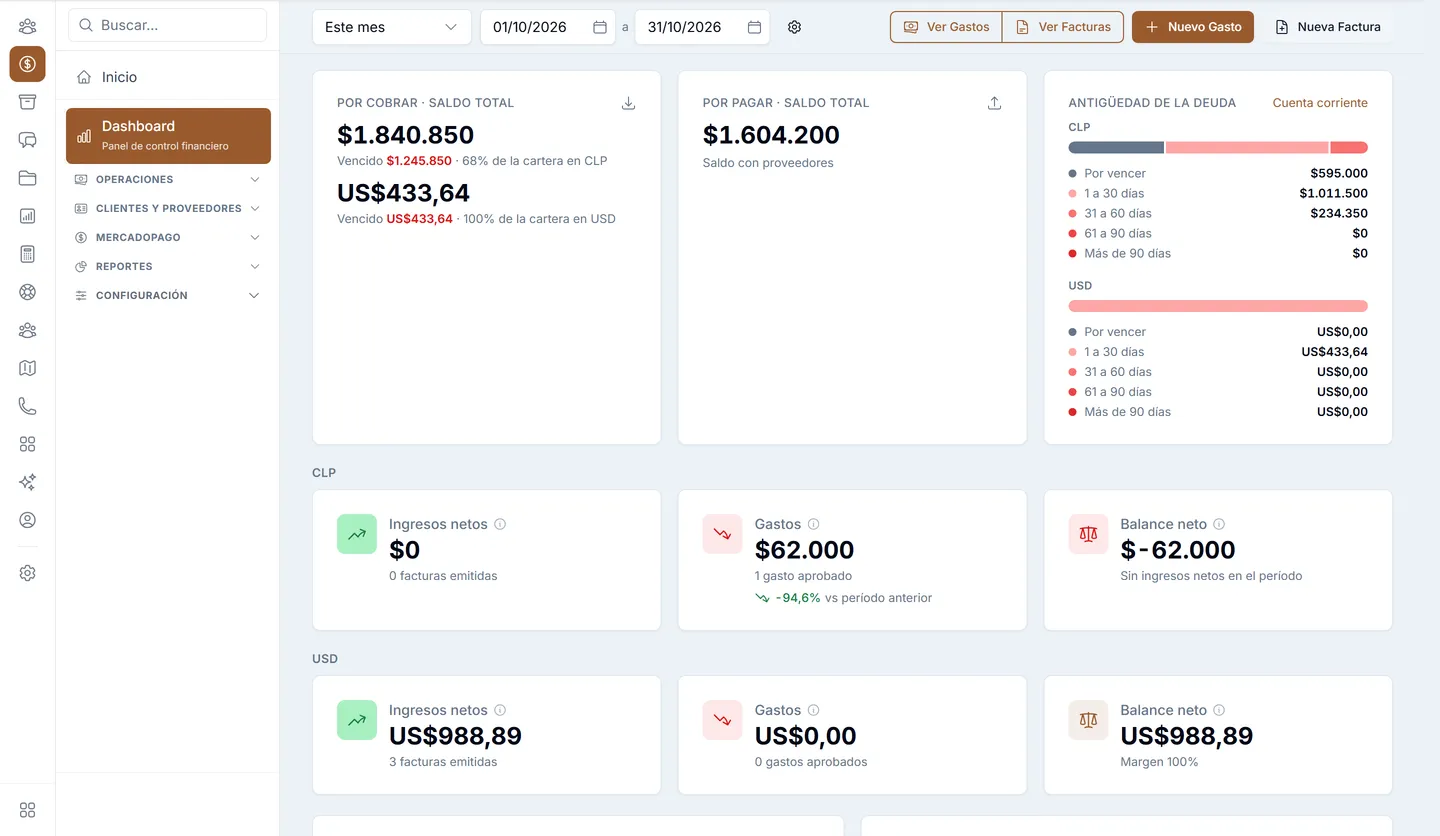
Task: Open the chat bubbles icon in the icon rail
Action: point(27,140)
